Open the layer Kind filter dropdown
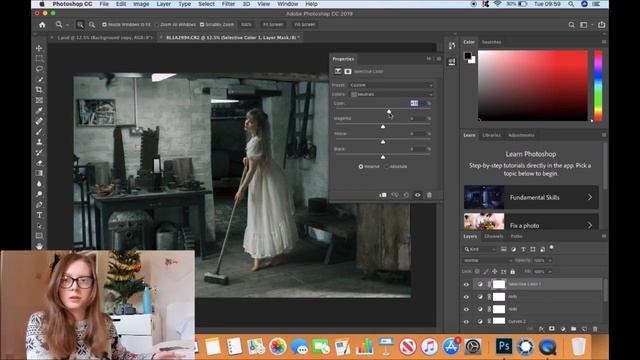Screen dimensions: 640x360 pyautogui.click(x=480, y=249)
